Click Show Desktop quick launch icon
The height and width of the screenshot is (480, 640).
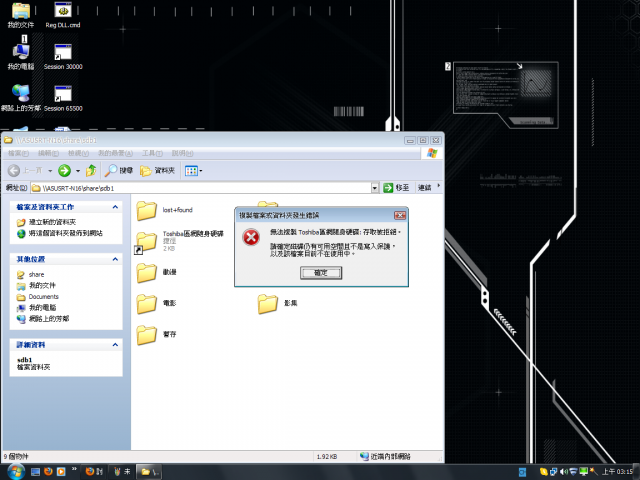click(36, 472)
